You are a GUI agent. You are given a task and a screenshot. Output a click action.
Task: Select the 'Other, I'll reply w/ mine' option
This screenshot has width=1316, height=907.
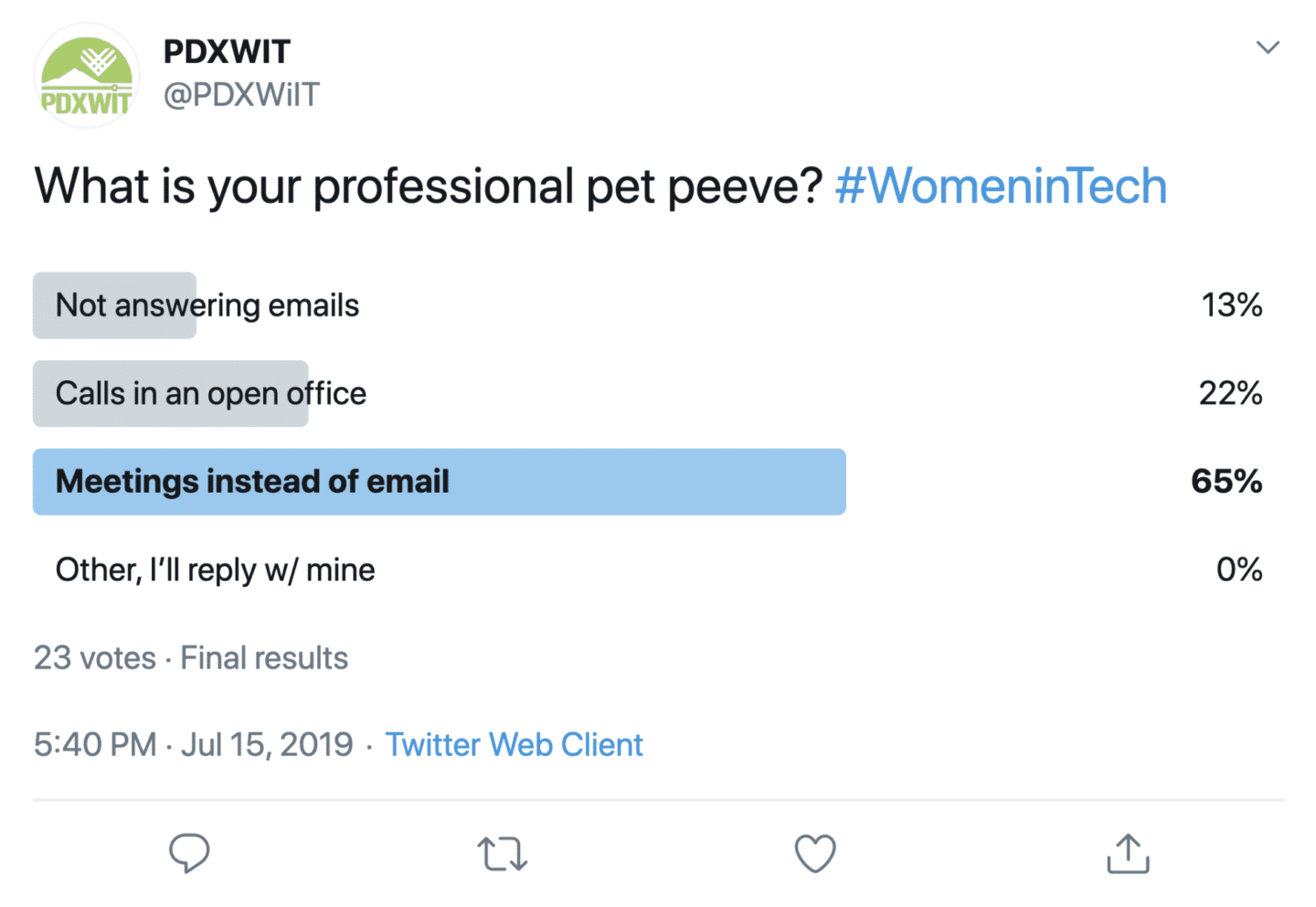pos(216,571)
